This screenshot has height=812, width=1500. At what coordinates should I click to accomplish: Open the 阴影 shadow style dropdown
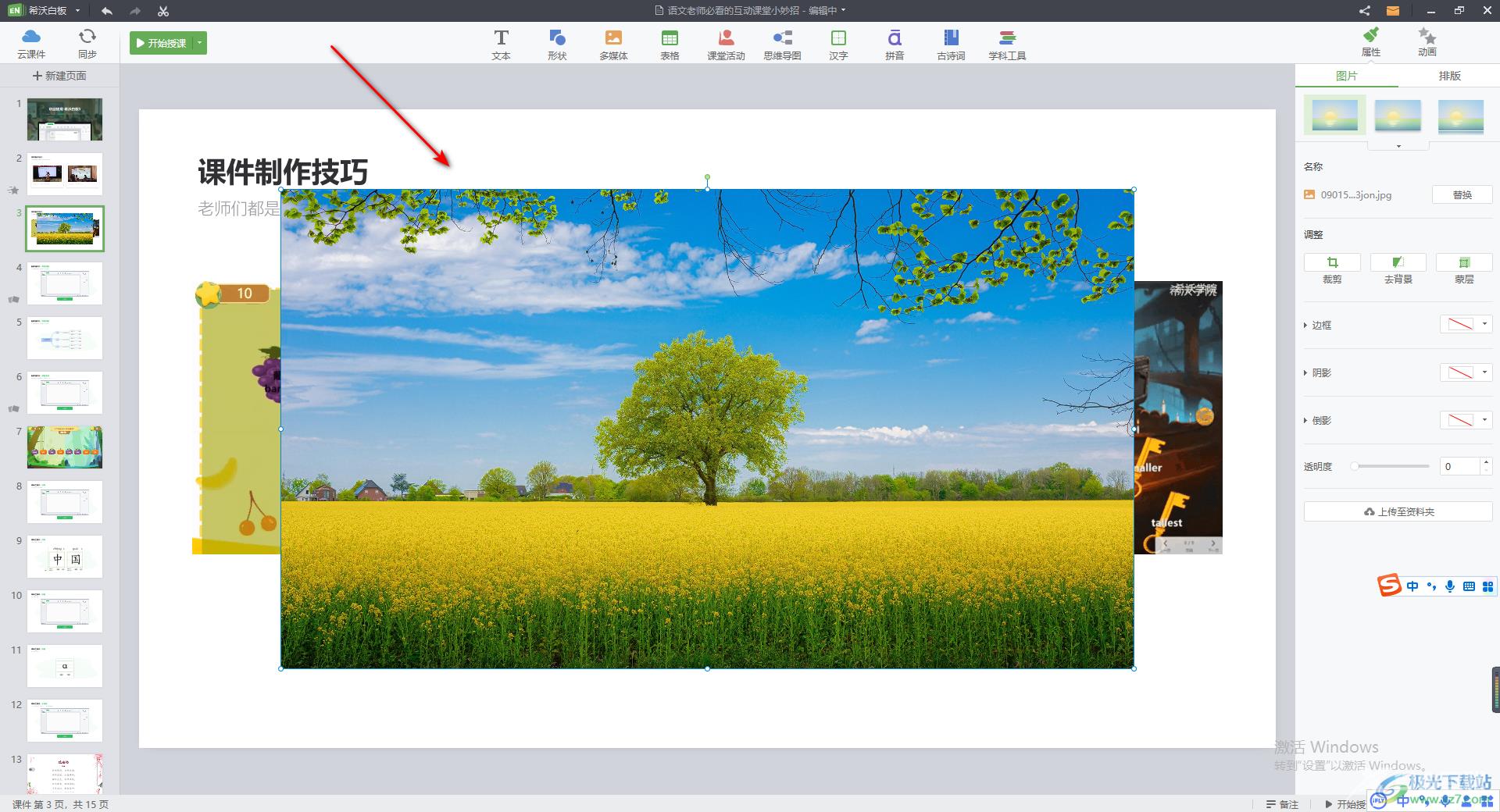(x=1466, y=372)
